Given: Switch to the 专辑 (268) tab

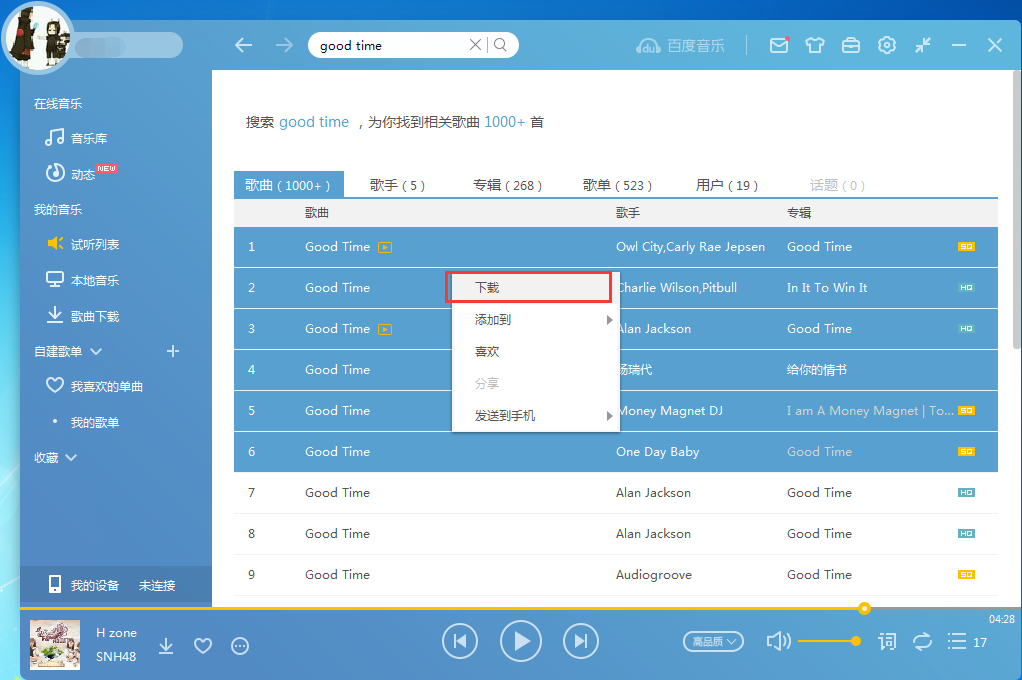Looking at the screenshot, I should (505, 185).
